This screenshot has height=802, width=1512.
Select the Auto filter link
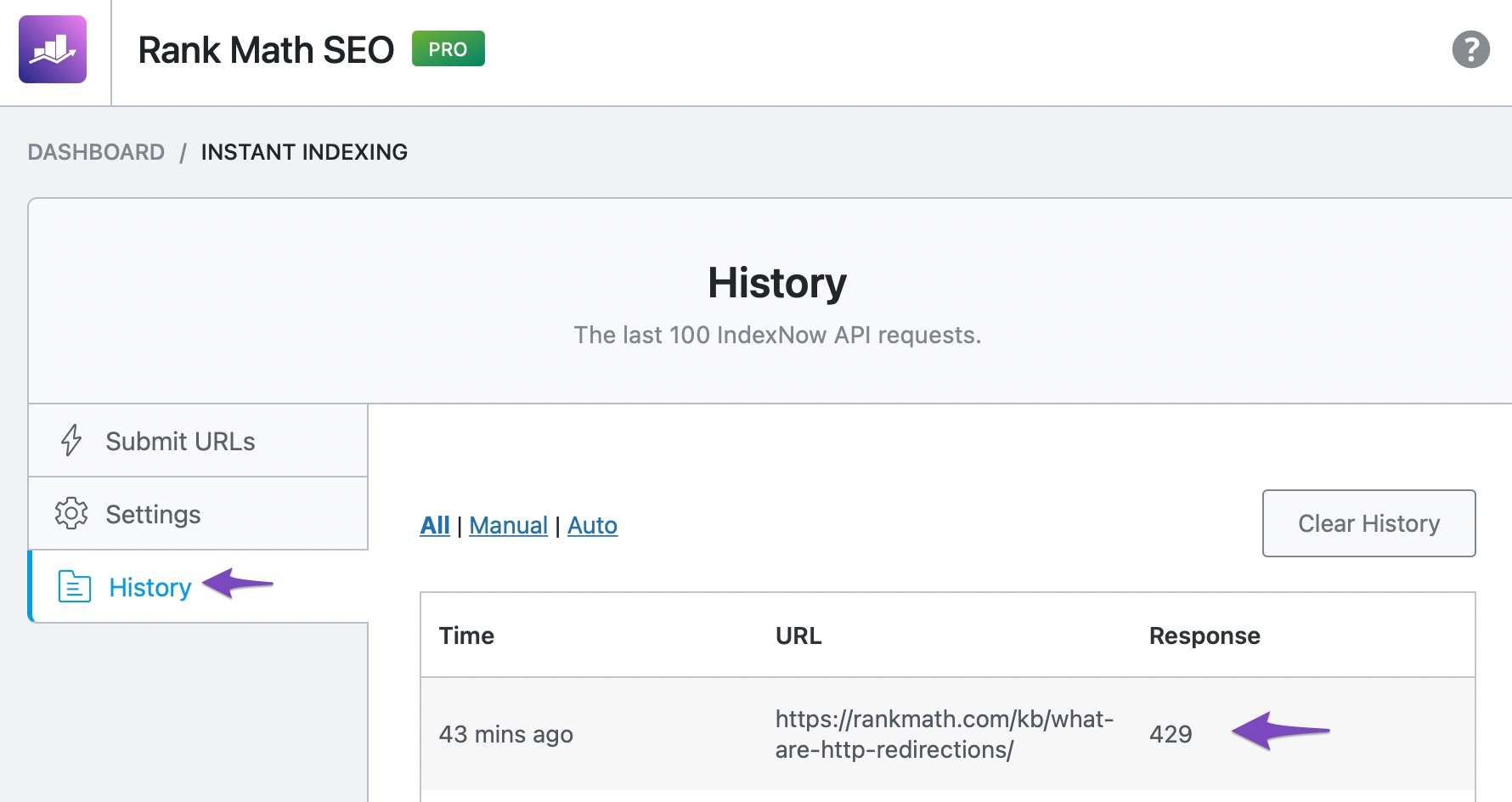pyautogui.click(x=592, y=525)
